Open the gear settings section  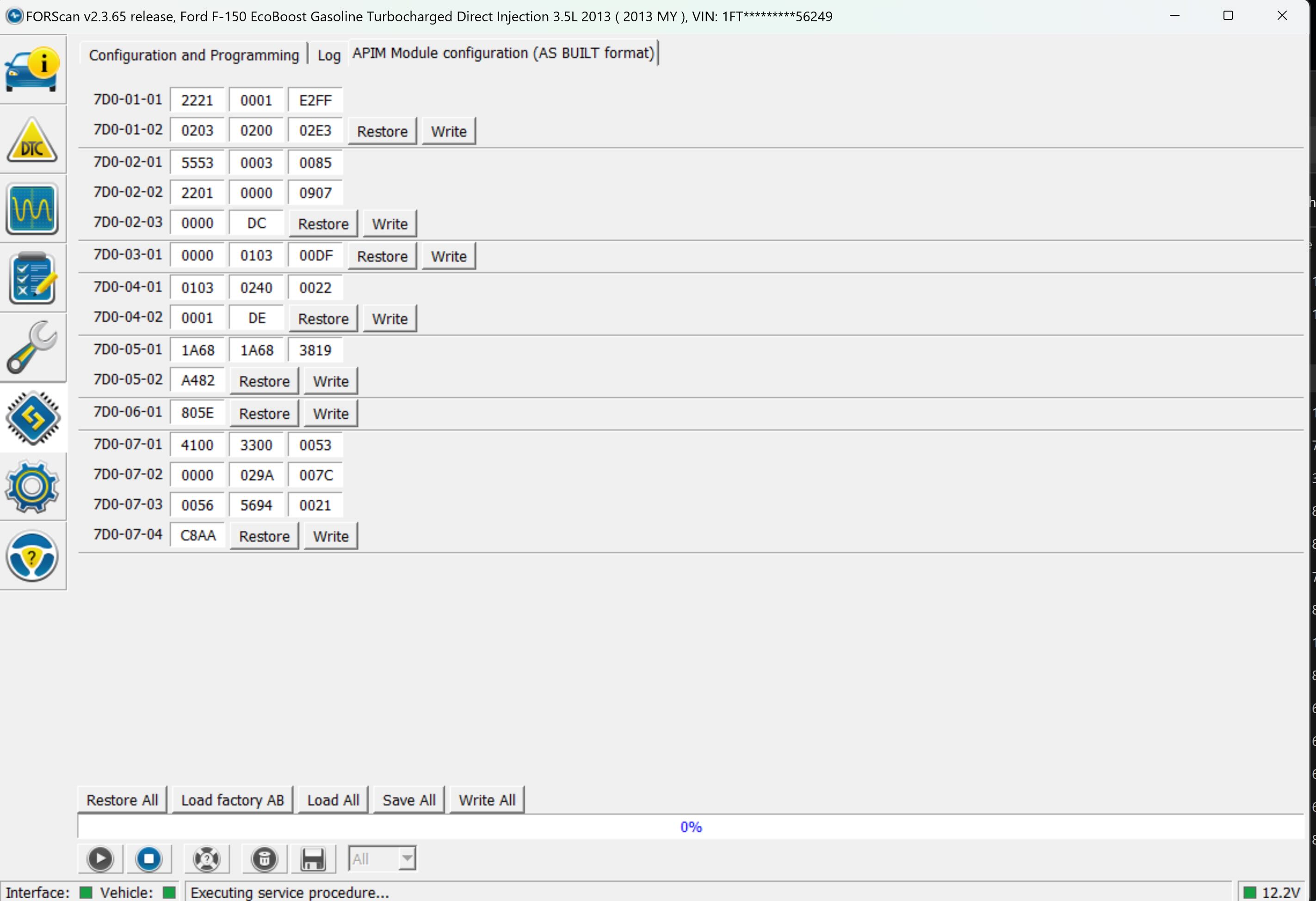pyautogui.click(x=32, y=487)
